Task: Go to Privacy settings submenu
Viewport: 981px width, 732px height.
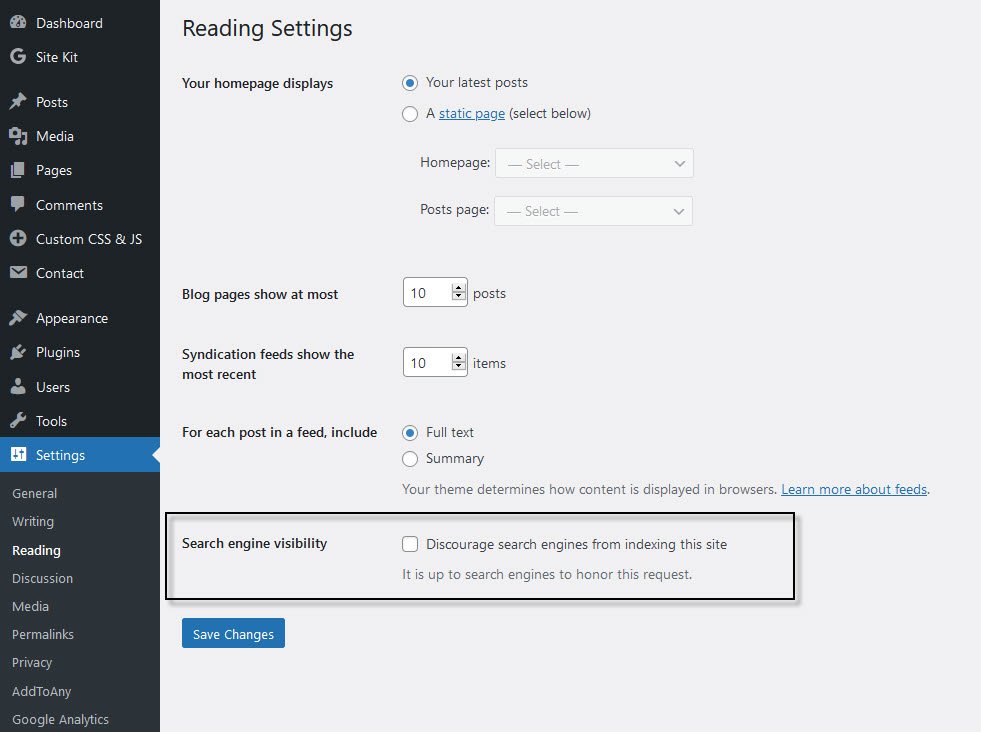Action: (x=32, y=663)
